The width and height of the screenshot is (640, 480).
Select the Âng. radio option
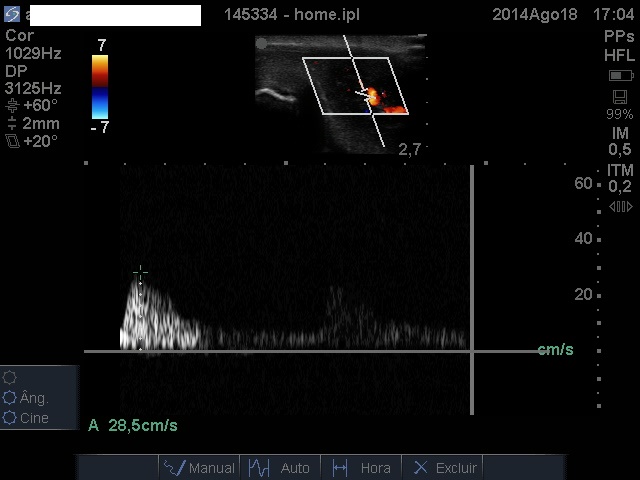pos(10,398)
